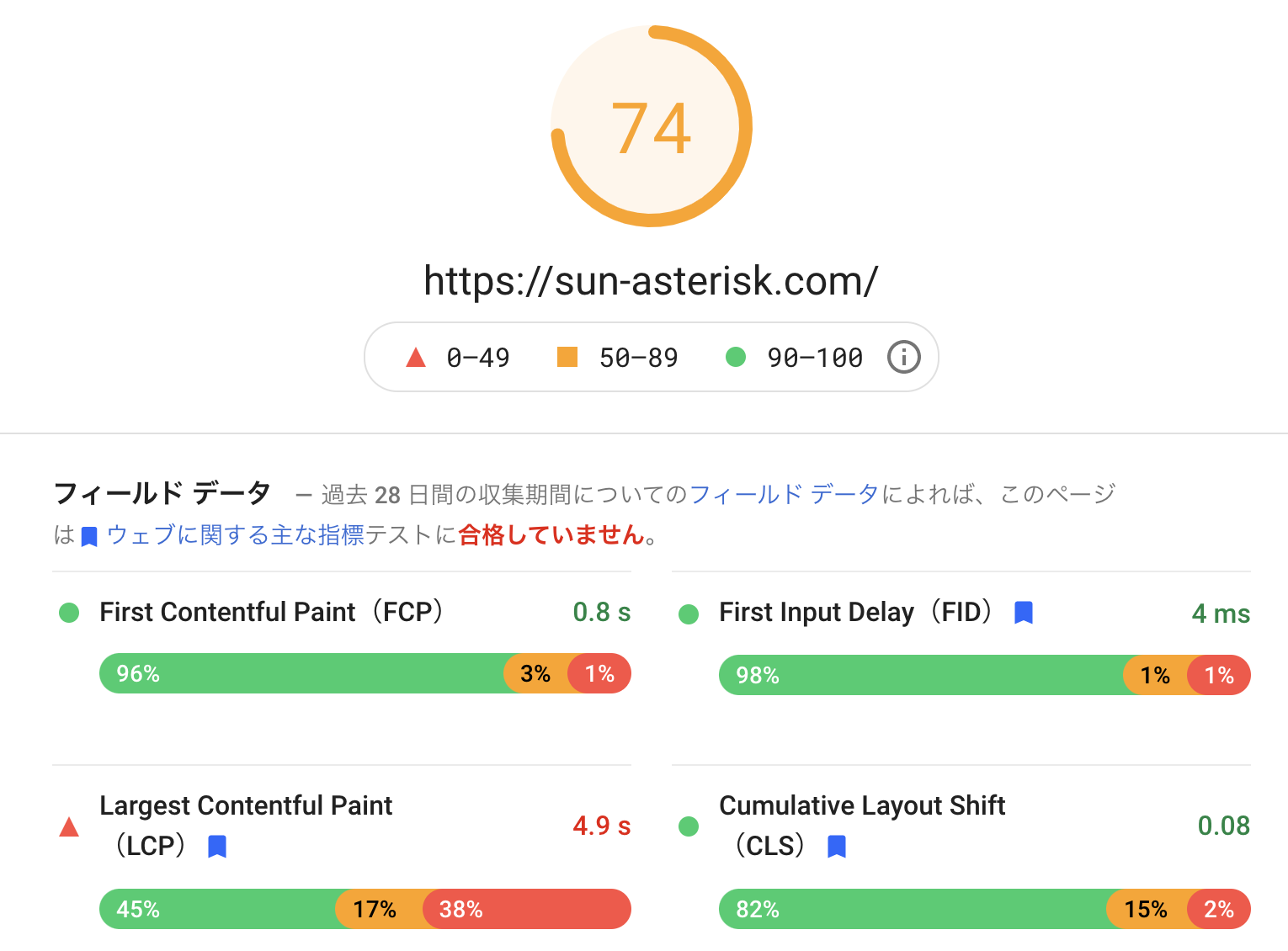Open the フィールド データ link
The image size is (1288, 951).
pos(784,494)
